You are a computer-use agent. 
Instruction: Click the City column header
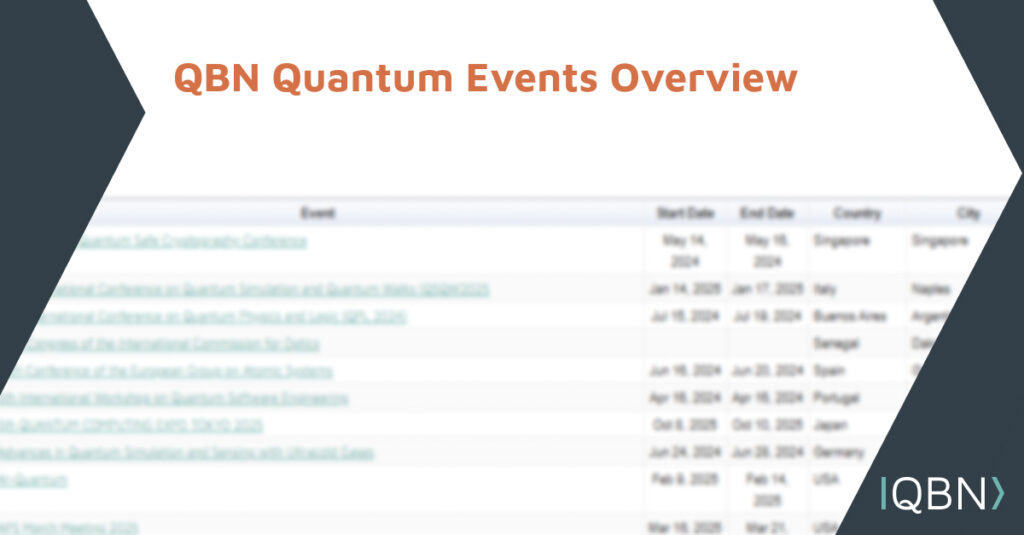pyautogui.click(x=968, y=213)
